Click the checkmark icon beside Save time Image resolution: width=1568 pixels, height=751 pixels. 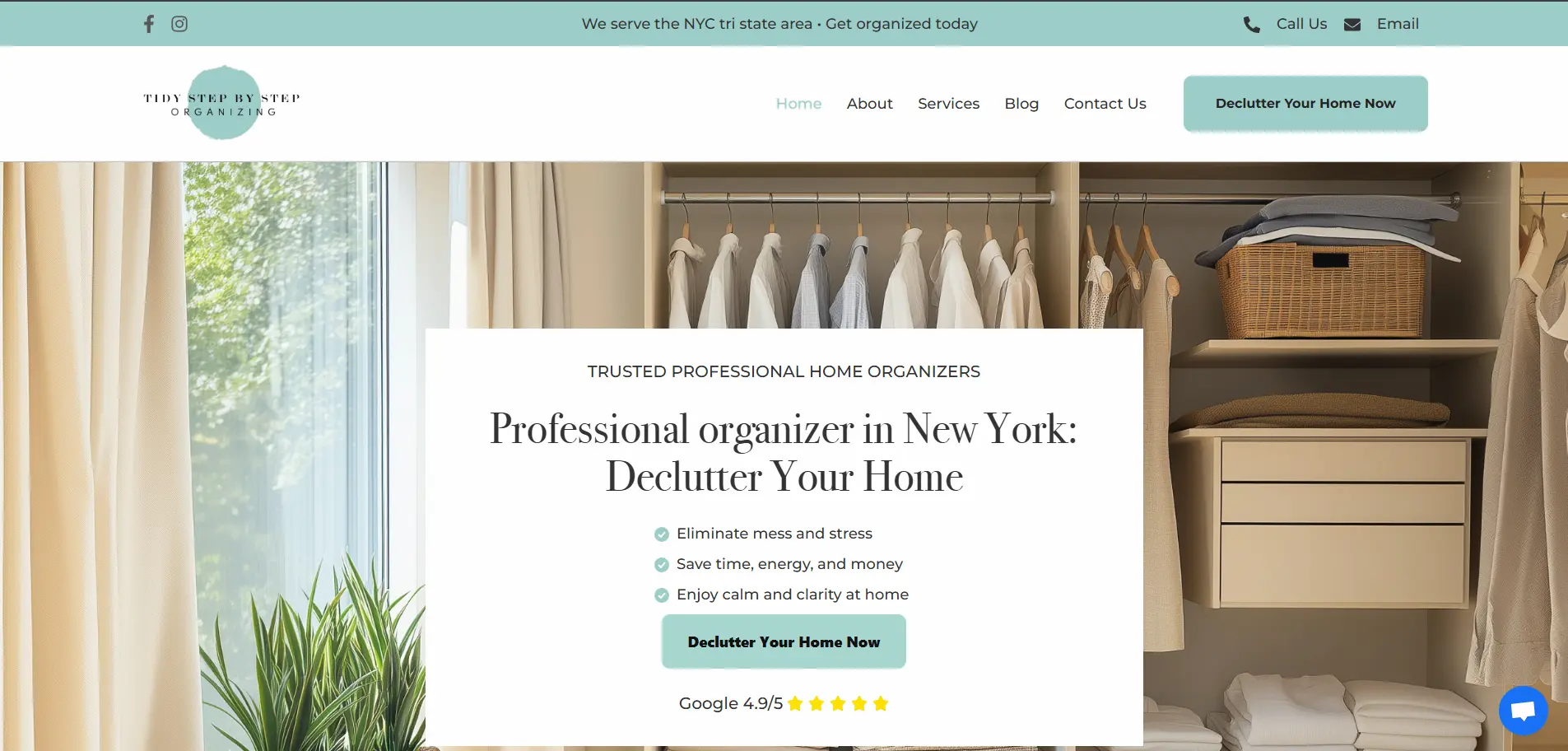(662, 565)
